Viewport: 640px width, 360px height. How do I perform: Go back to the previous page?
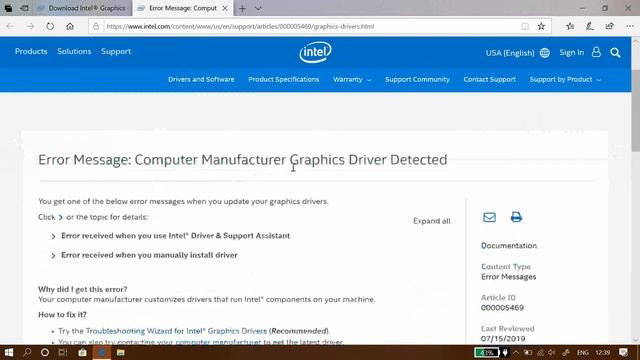click(10, 27)
